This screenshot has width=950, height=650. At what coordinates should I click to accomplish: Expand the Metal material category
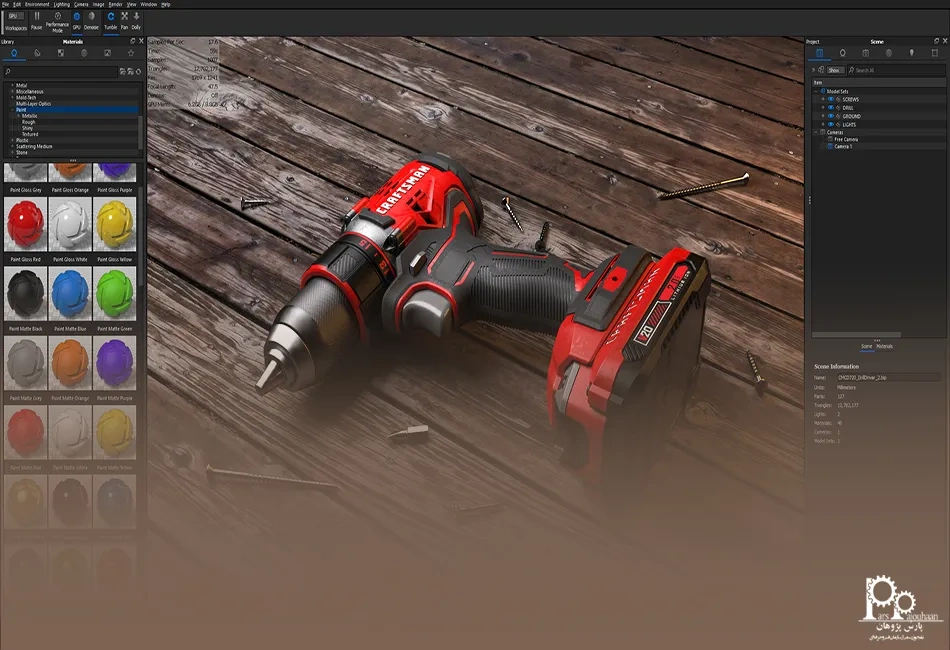pos(12,86)
